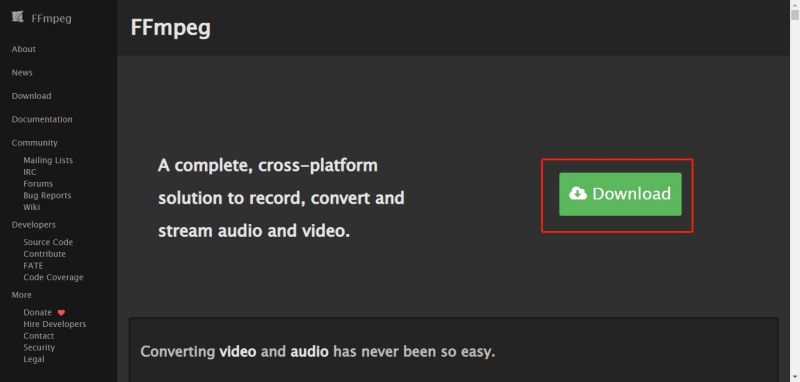Click the green Download button

click(x=620, y=194)
